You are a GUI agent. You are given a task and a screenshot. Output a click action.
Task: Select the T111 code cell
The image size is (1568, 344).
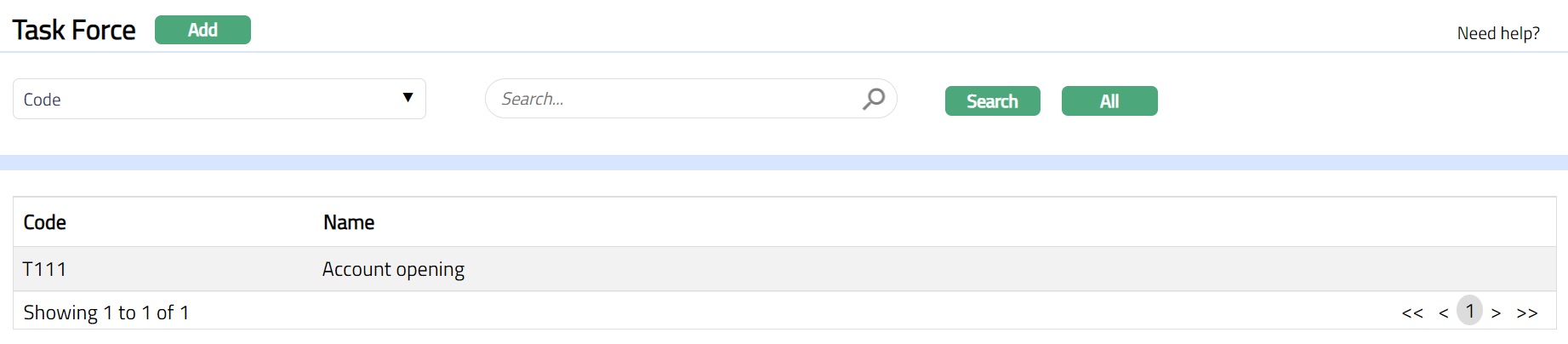pyautogui.click(x=44, y=269)
